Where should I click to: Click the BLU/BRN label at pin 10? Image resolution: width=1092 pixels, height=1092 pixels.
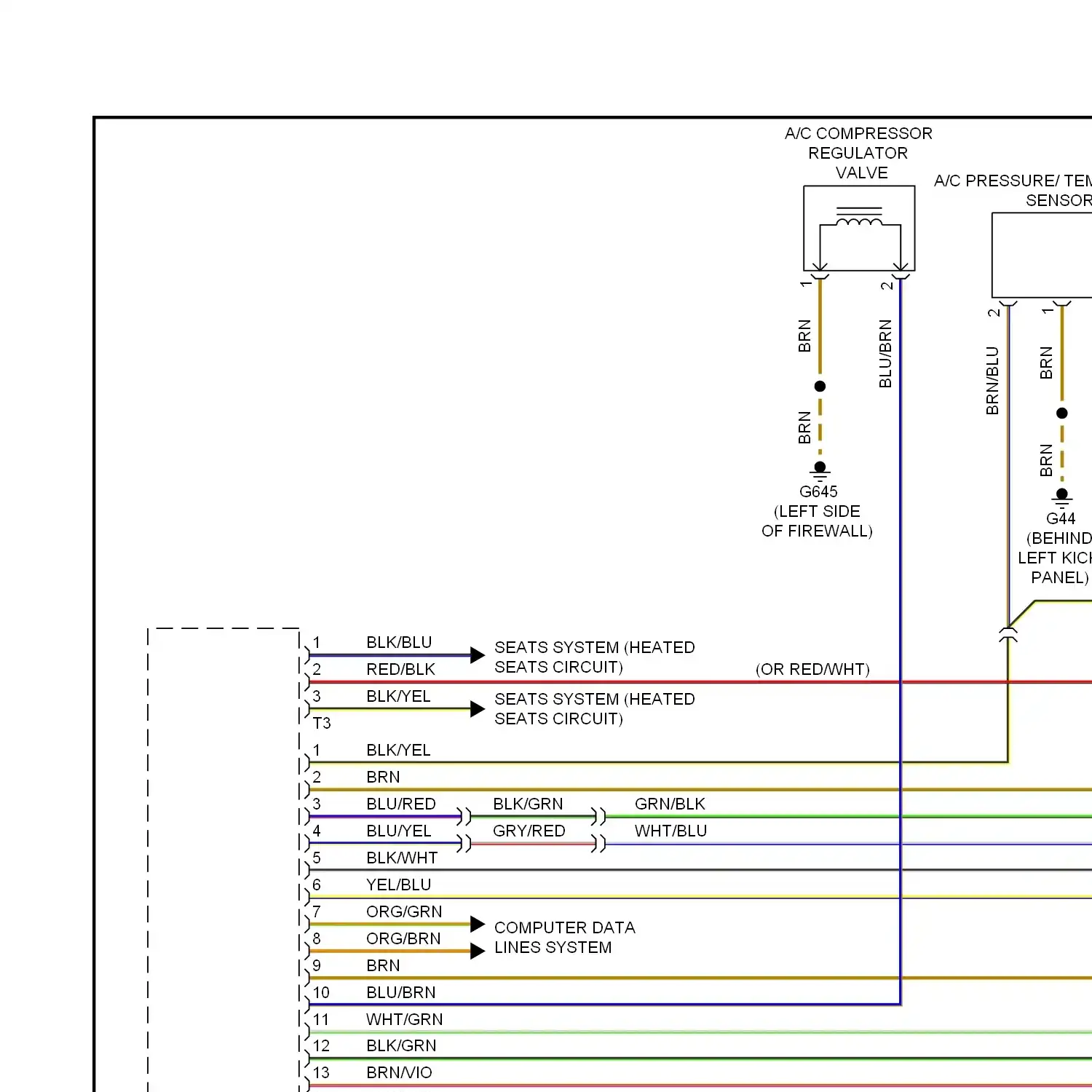pyautogui.click(x=401, y=992)
